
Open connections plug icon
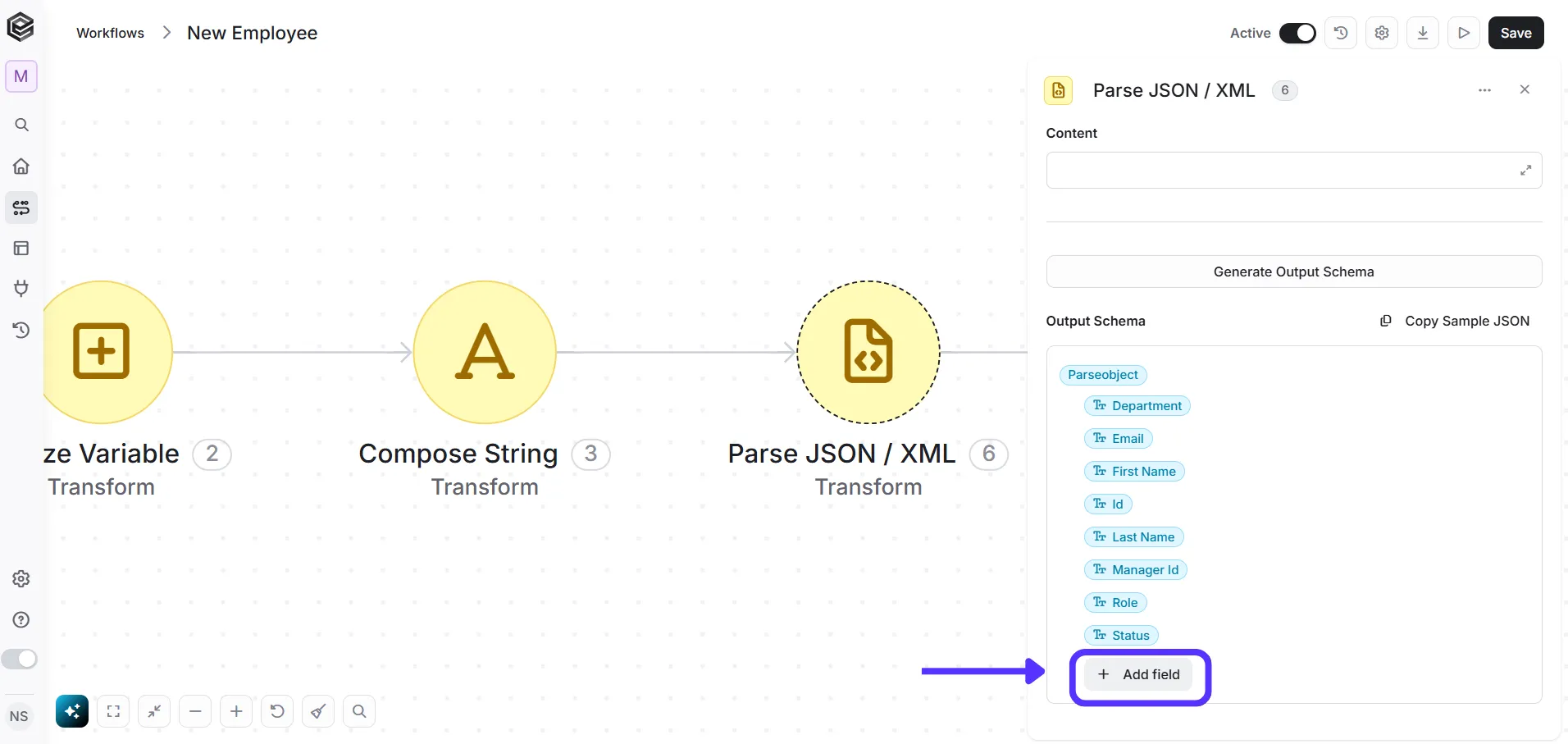[21, 289]
